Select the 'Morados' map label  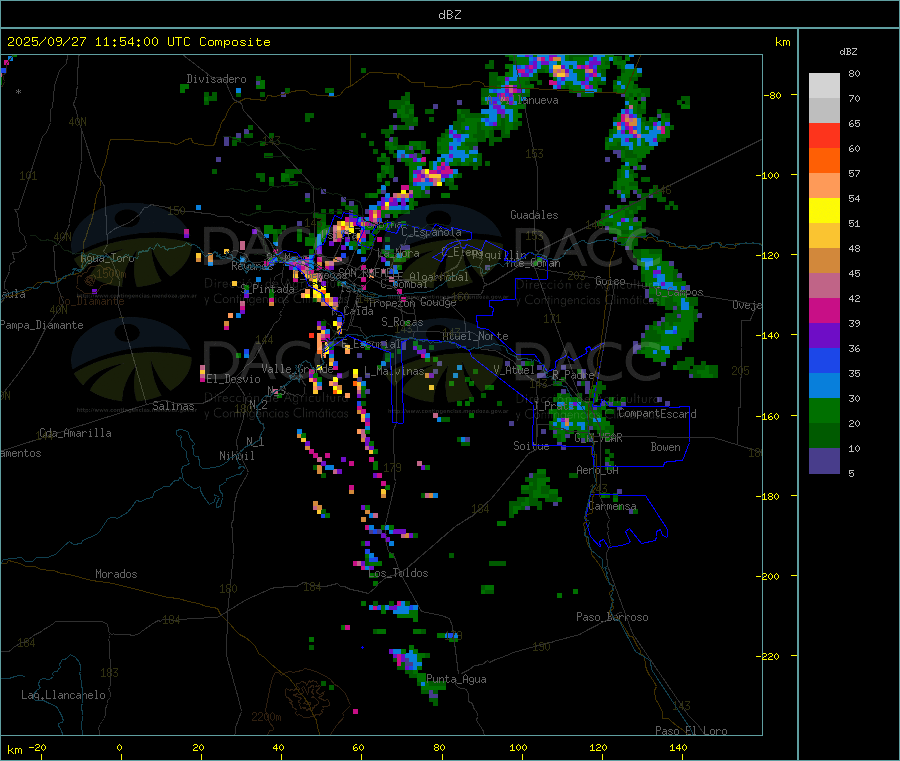point(116,574)
